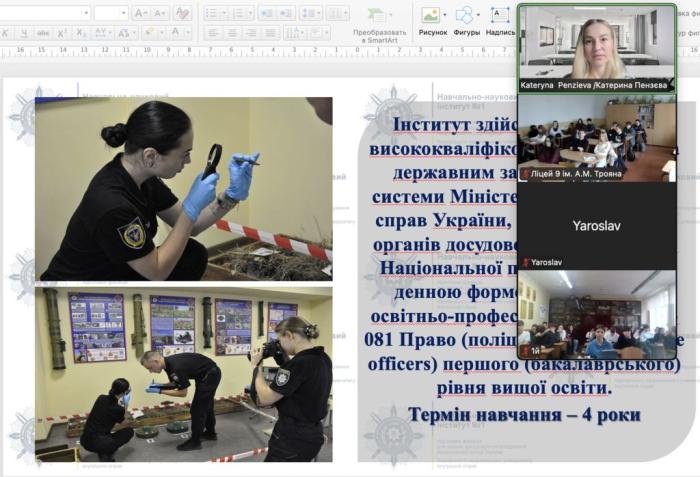Click the Фигуры shapes icon
The image size is (700, 477).
[465, 15]
